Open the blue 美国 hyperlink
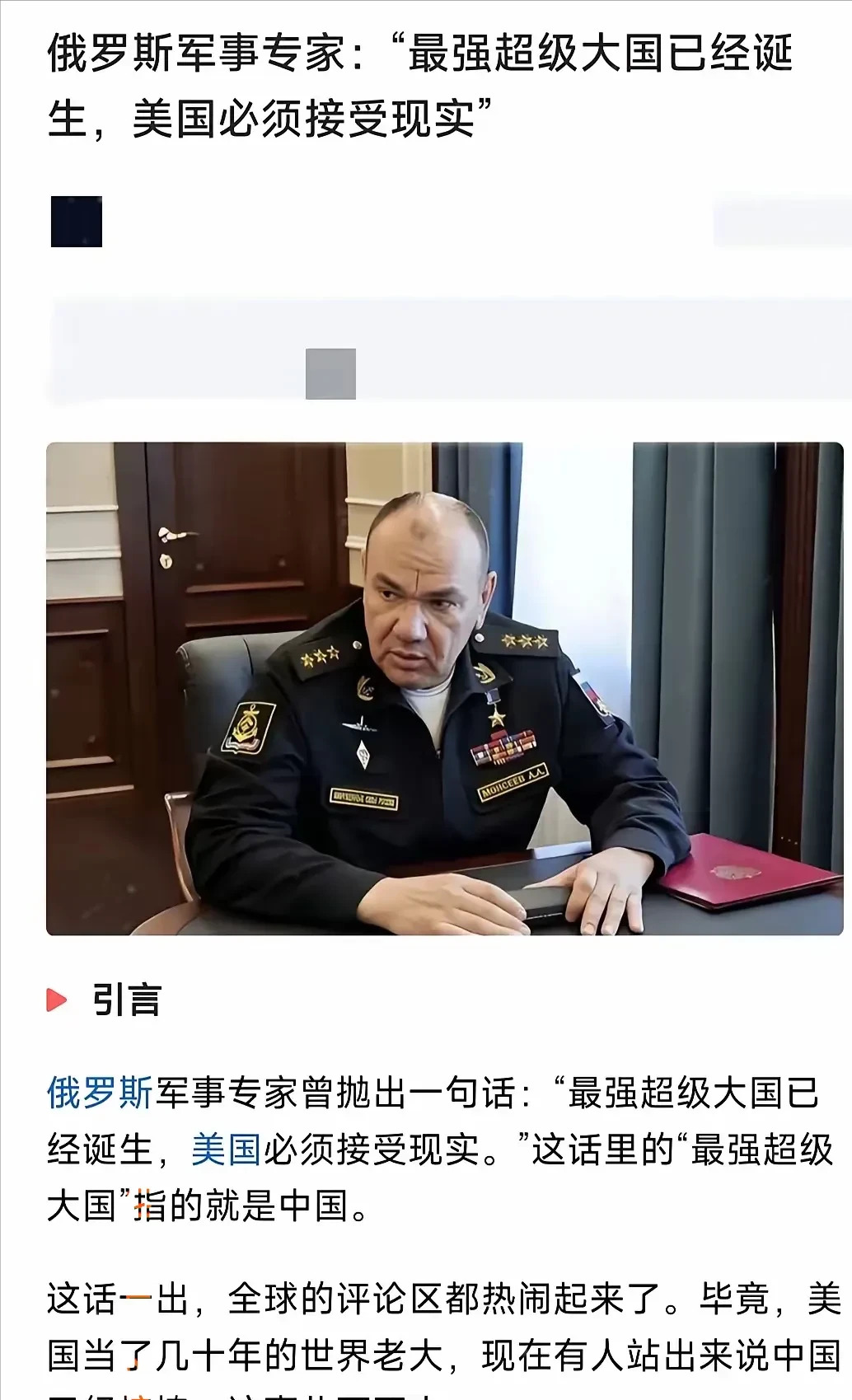Viewport: 852px width, 1400px height. pos(227,1149)
